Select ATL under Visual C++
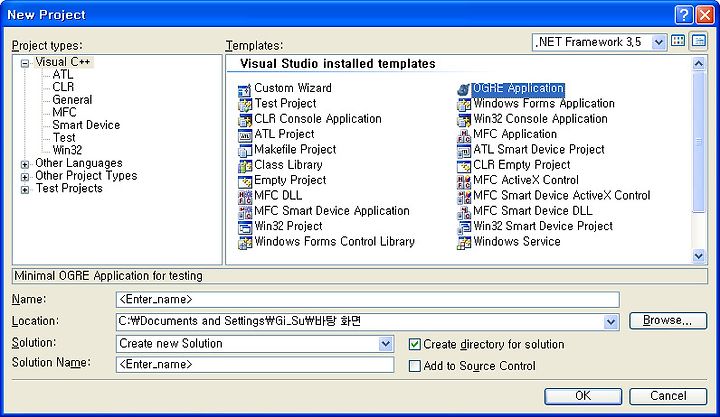The width and height of the screenshot is (720, 417). point(63,74)
